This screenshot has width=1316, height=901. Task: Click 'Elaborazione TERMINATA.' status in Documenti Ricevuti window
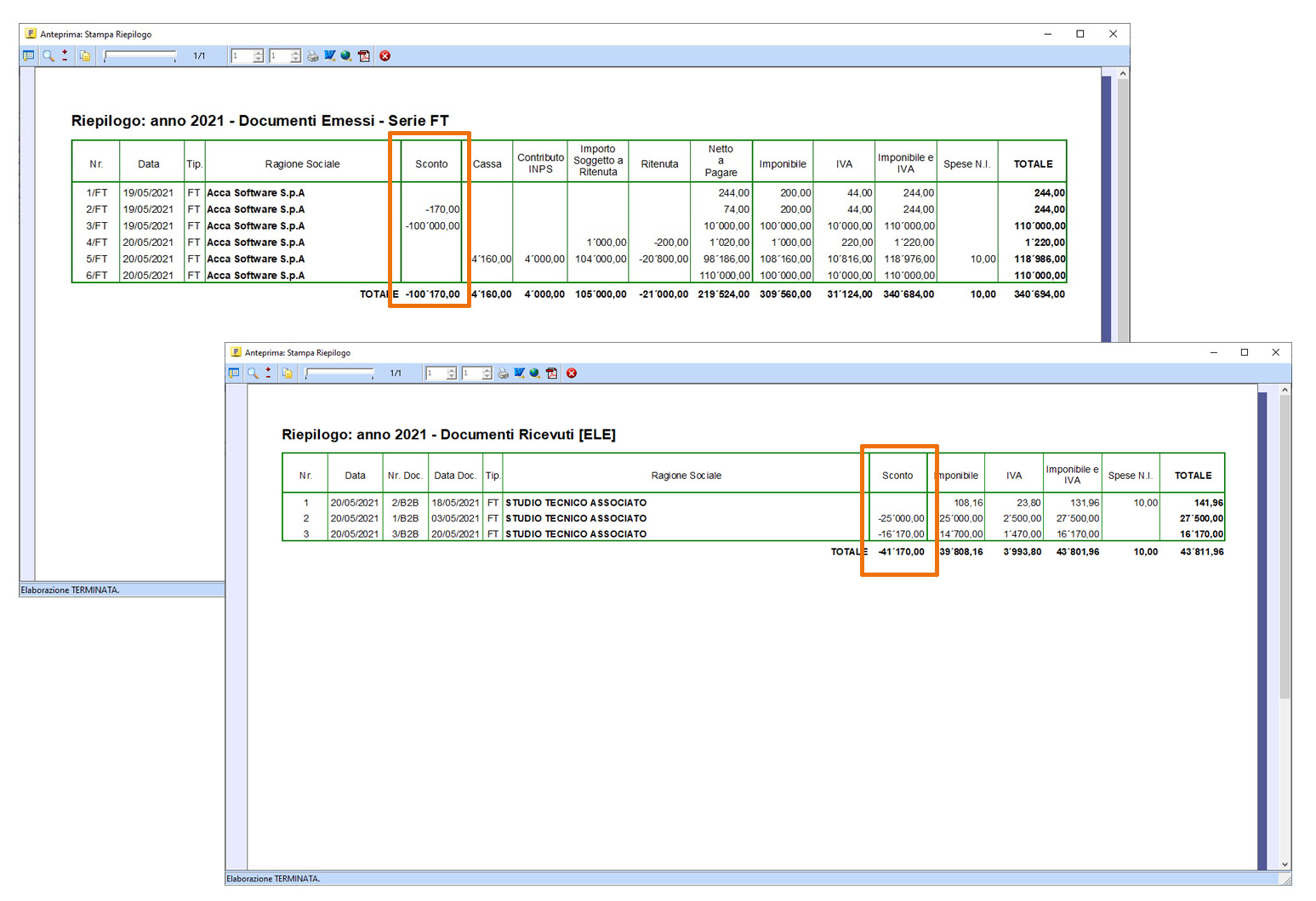pos(273,879)
